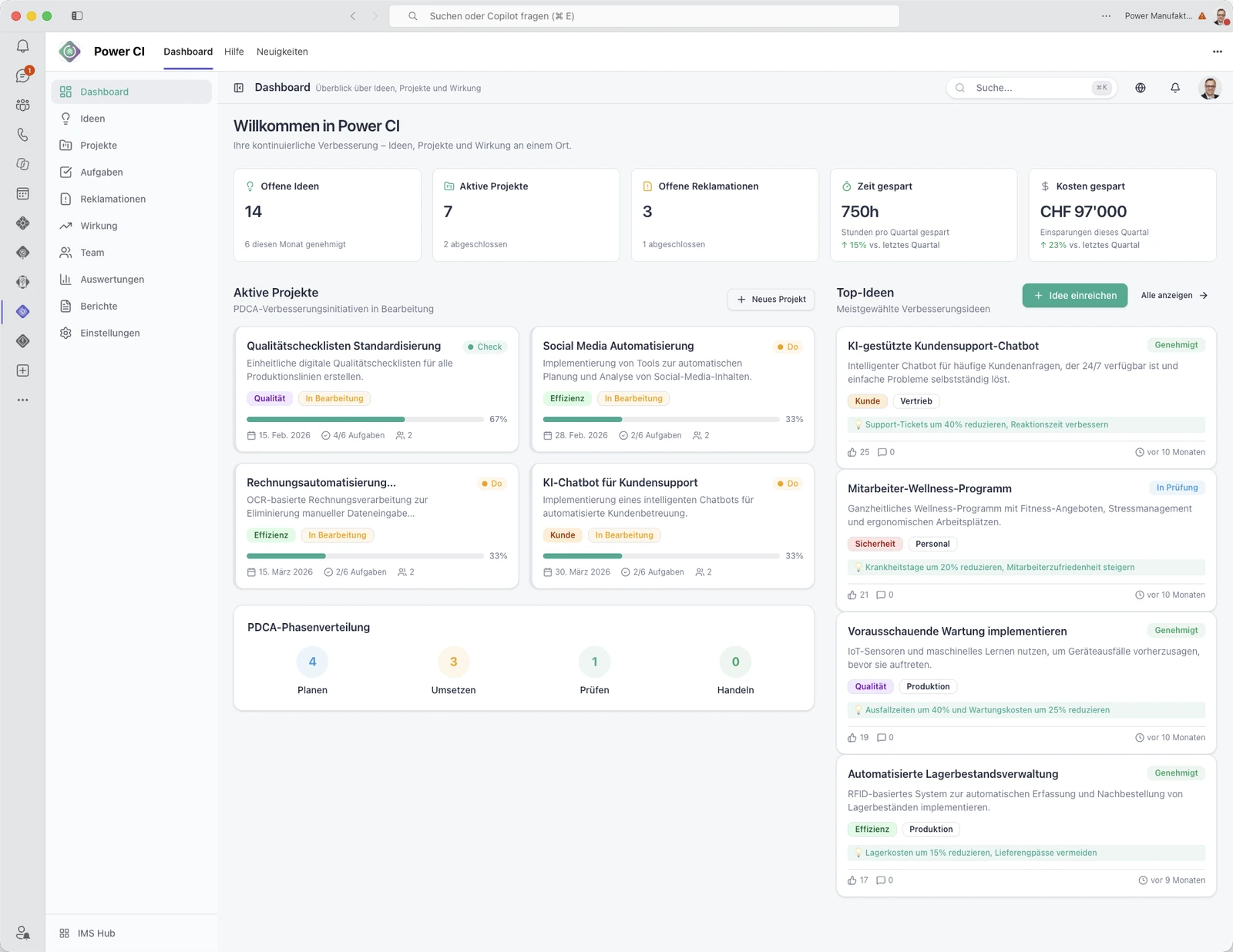
Task: Click the more options ellipsis at top right
Action: coord(1218,52)
